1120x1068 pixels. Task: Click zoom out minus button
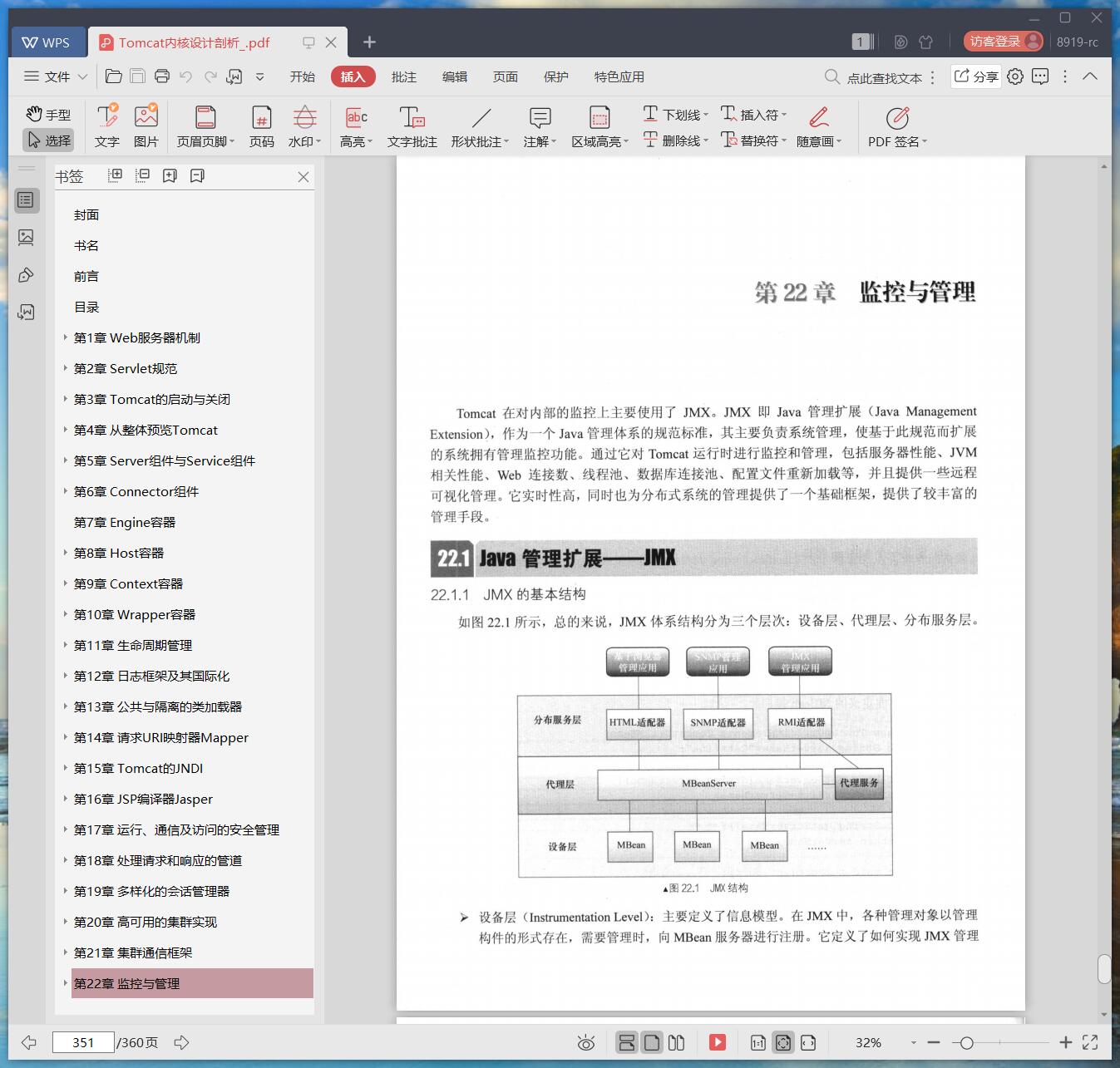click(934, 1042)
